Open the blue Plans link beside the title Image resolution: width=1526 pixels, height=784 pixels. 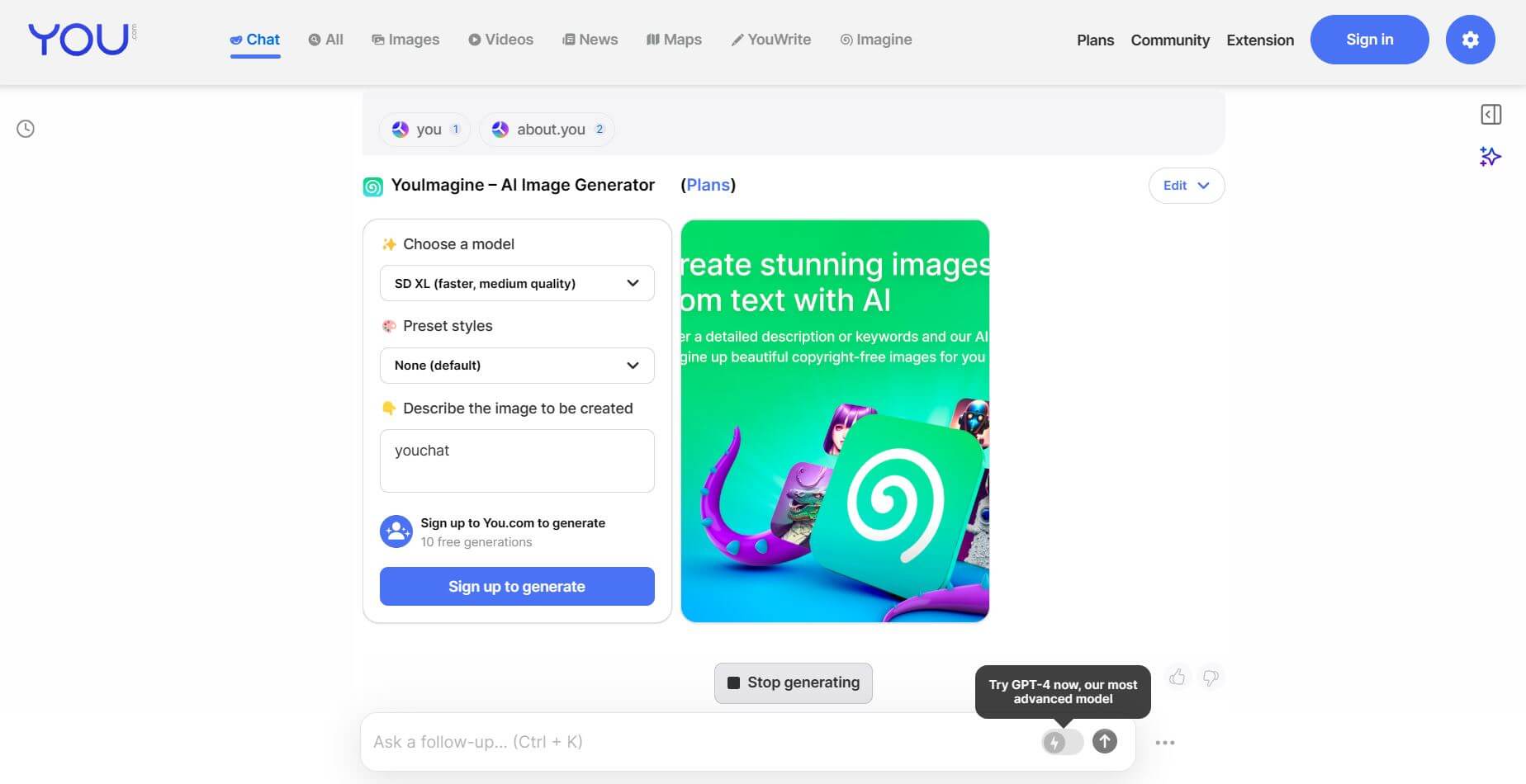coord(708,185)
